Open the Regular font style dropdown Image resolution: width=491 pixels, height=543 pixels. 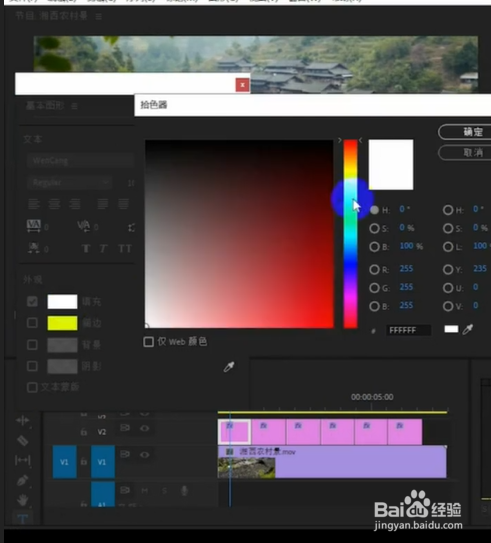pos(70,182)
